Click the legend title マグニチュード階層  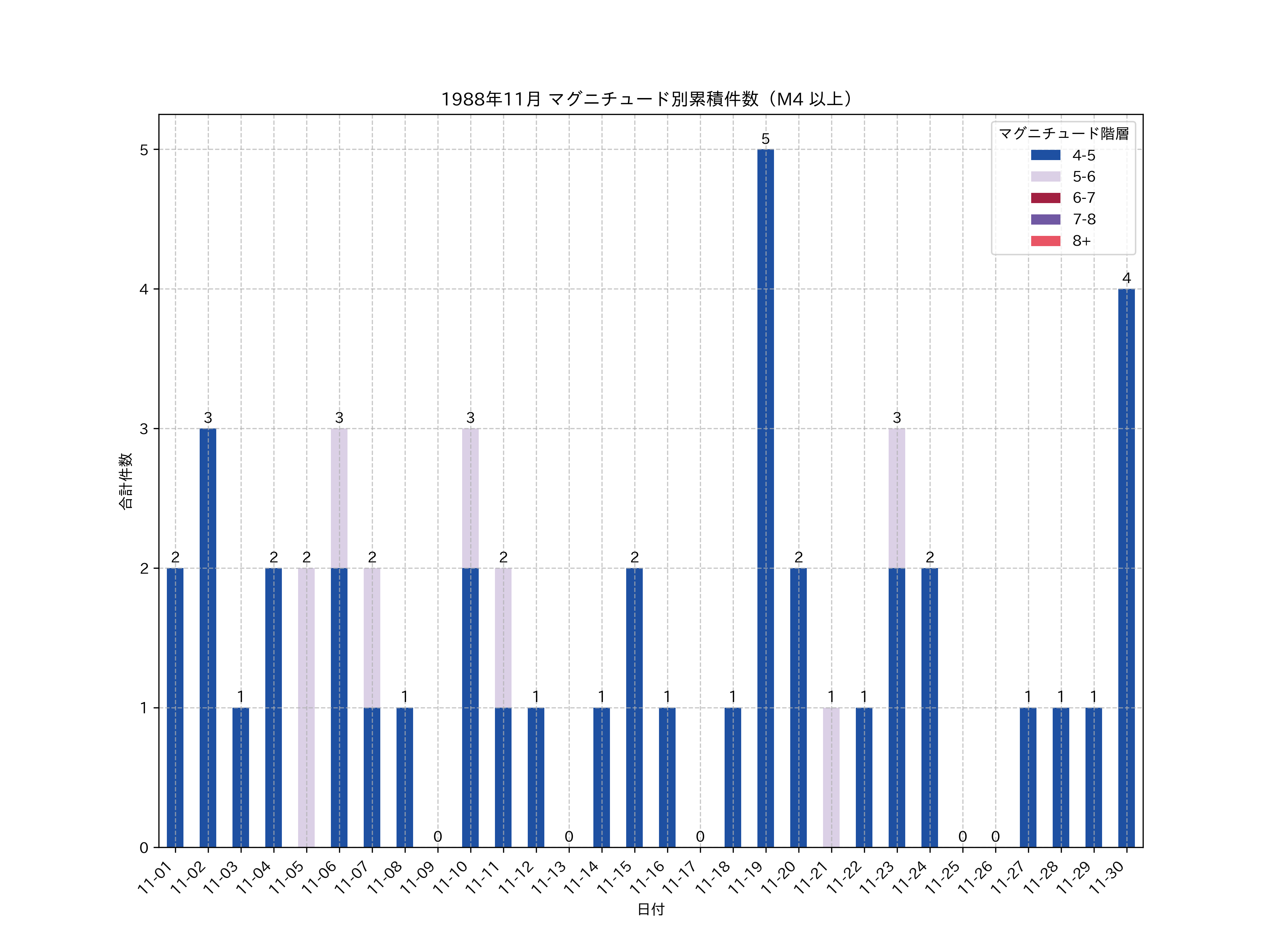click(1063, 134)
